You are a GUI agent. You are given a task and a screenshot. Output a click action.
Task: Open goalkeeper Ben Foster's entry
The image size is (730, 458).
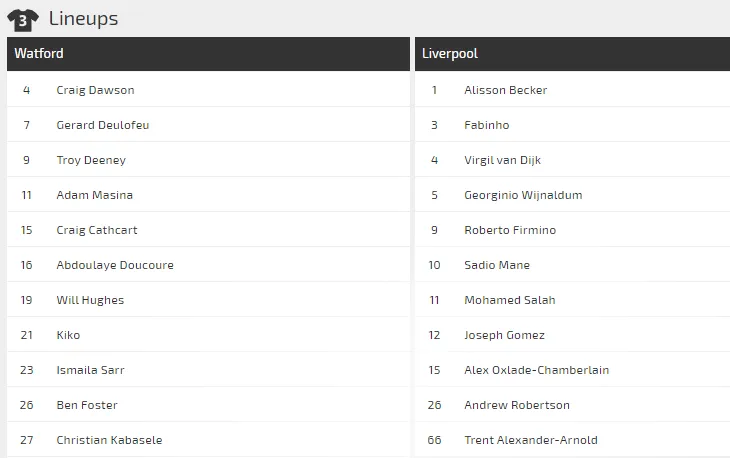click(x=86, y=405)
